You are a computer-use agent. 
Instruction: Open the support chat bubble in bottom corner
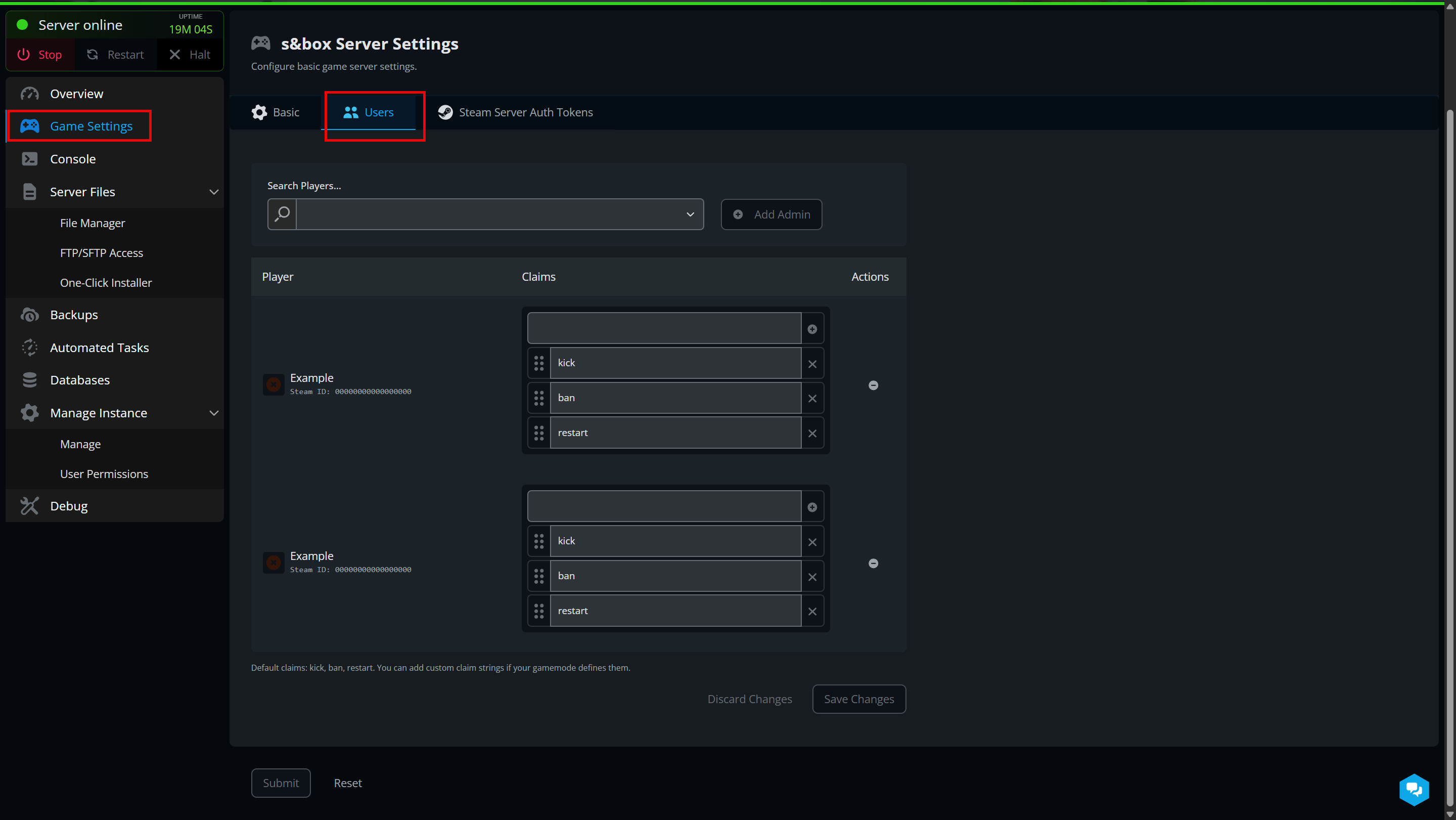coord(1414,790)
